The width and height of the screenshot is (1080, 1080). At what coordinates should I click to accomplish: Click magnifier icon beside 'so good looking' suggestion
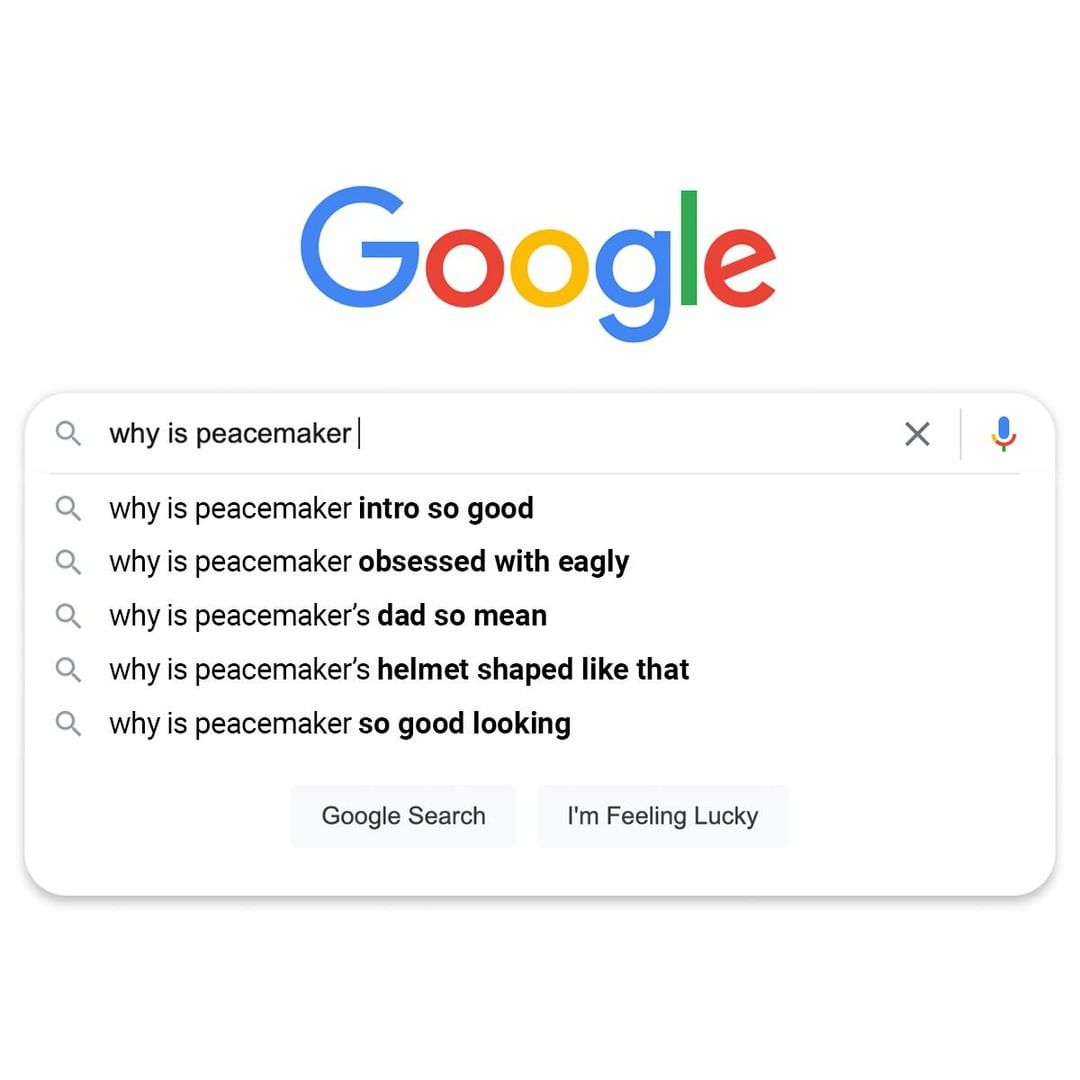click(x=68, y=723)
